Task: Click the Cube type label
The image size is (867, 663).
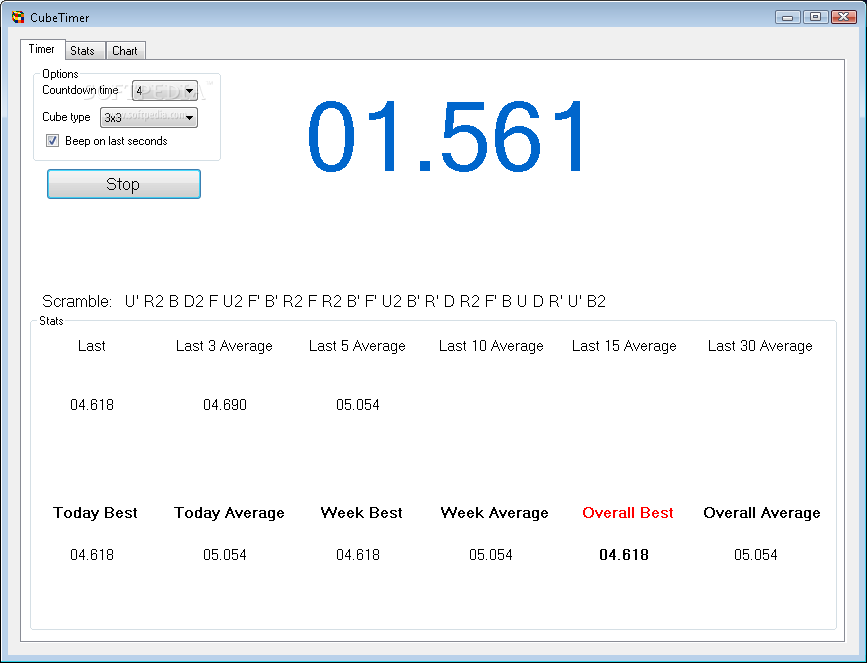Action: click(x=66, y=117)
